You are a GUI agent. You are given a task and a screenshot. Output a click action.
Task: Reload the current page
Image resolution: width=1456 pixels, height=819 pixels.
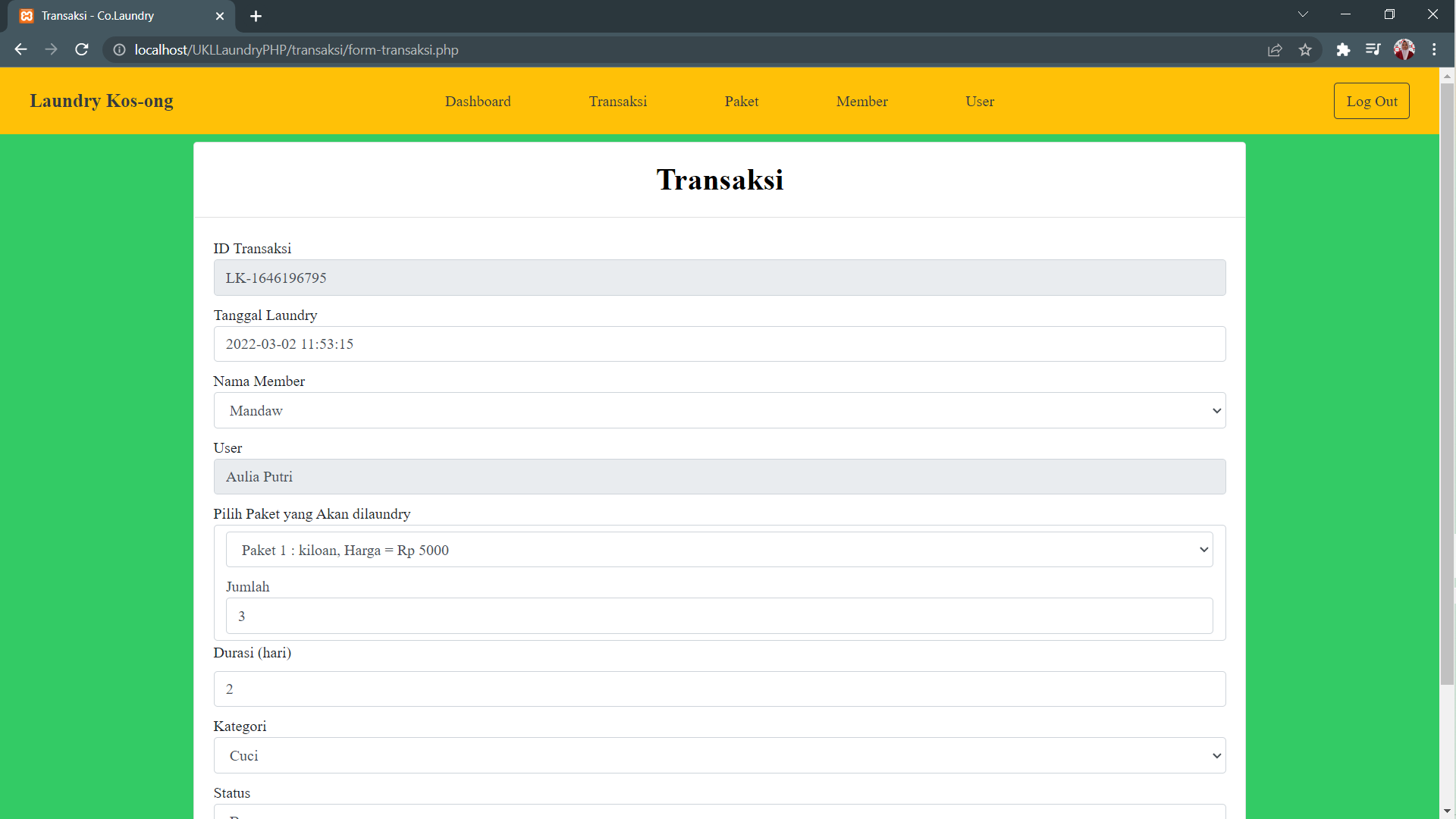pos(82,50)
